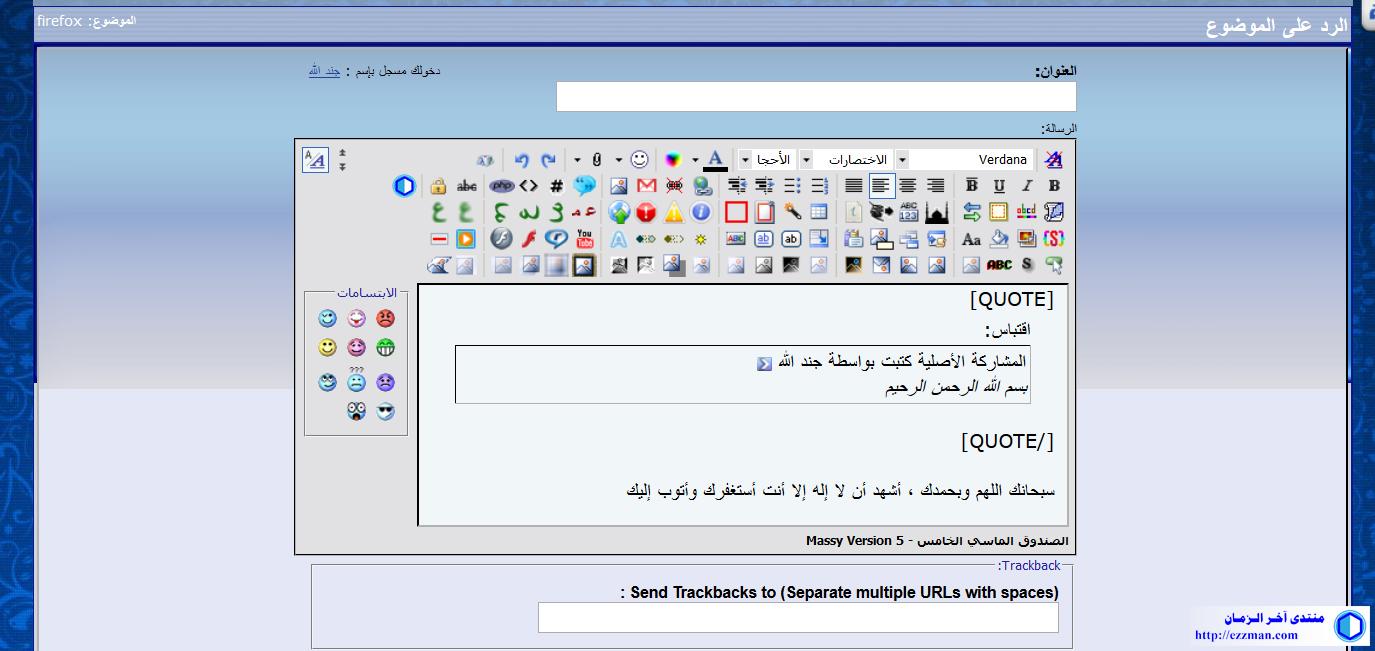Open the الأحجا font size dropdown
The width and height of the screenshot is (1375, 651).
(x=745, y=160)
